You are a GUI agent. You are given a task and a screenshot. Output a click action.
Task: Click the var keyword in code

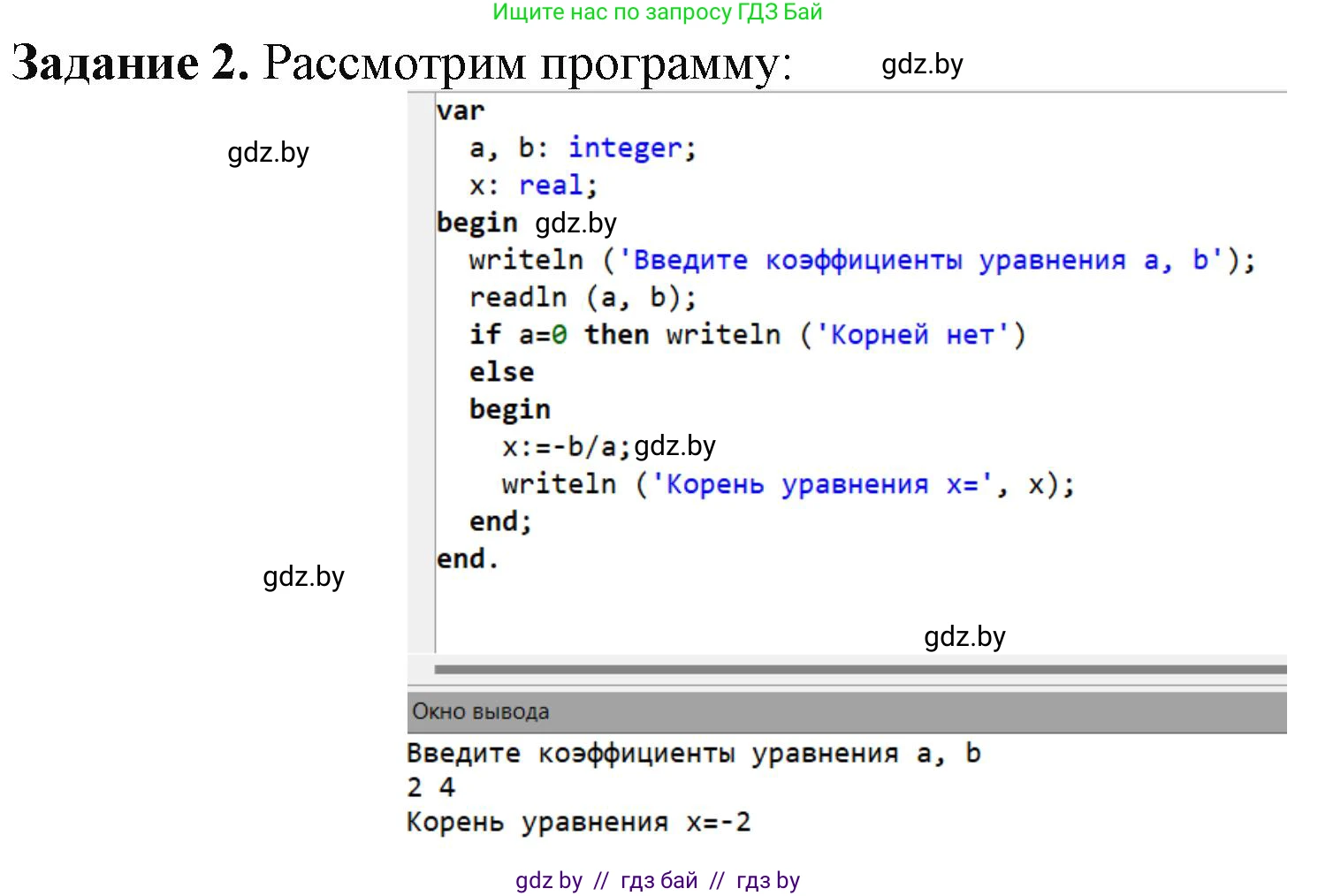[461, 110]
